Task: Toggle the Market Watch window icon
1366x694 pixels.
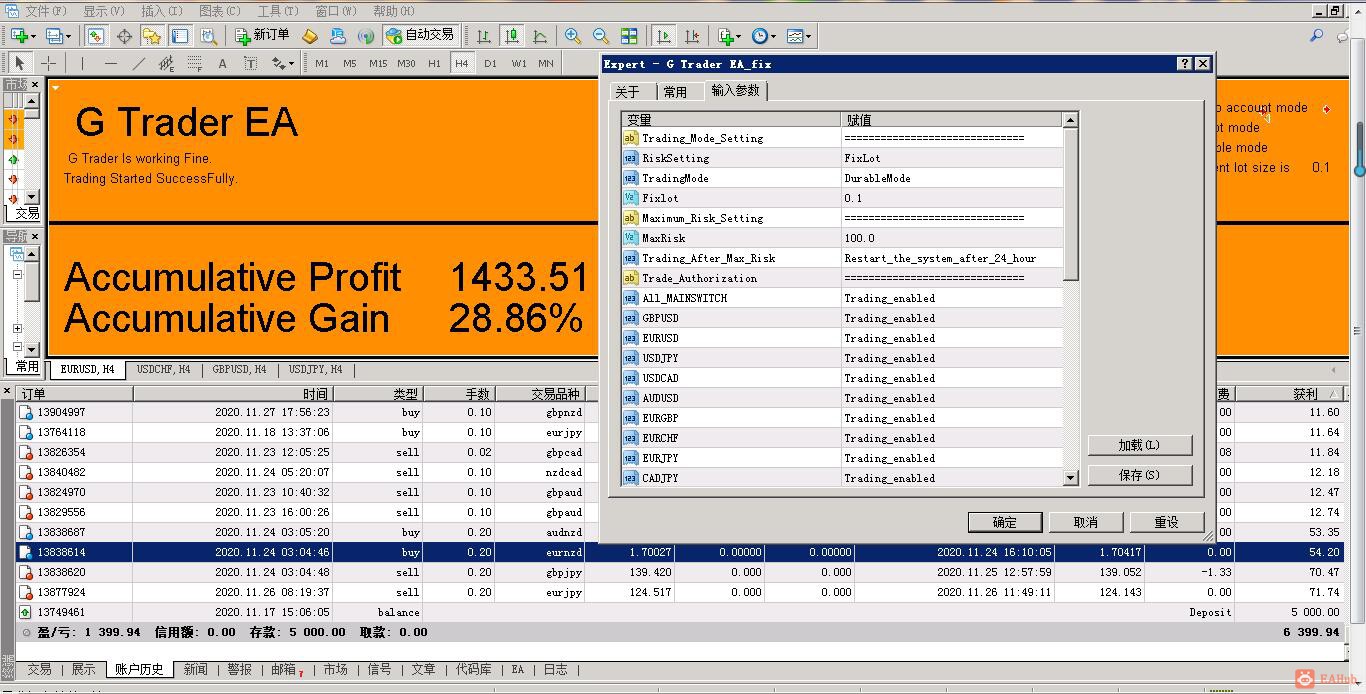Action: tap(95, 36)
